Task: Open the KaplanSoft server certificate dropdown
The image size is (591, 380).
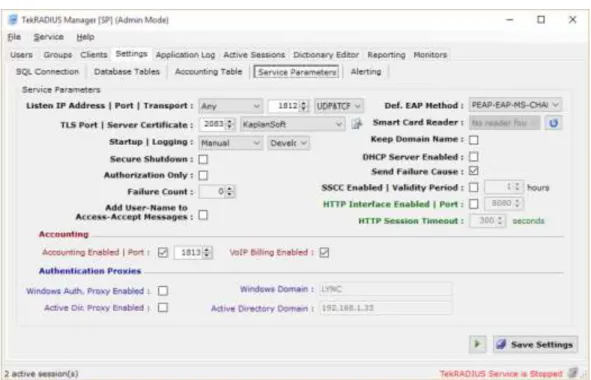Action: tap(292, 124)
